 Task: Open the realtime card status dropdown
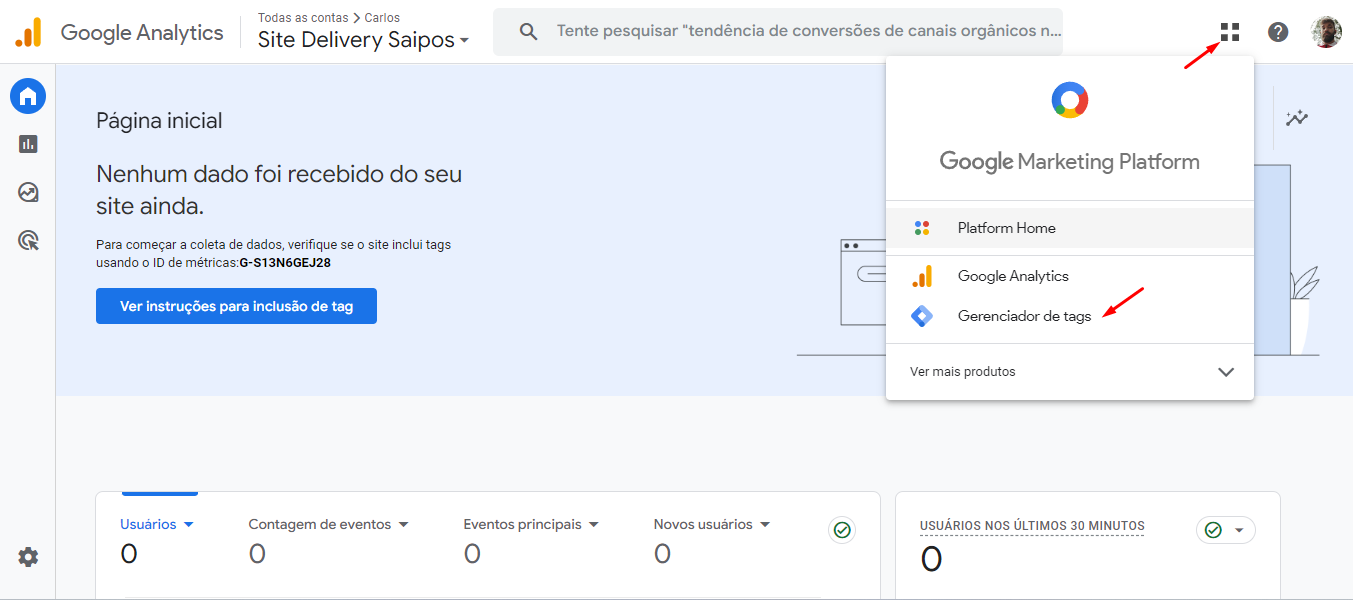point(1226,530)
